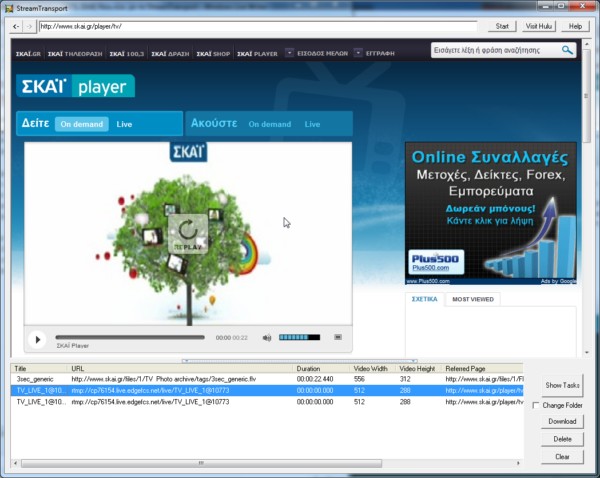Switch to the ΣΧΕΤΙΚΑ tab

pos(424,299)
